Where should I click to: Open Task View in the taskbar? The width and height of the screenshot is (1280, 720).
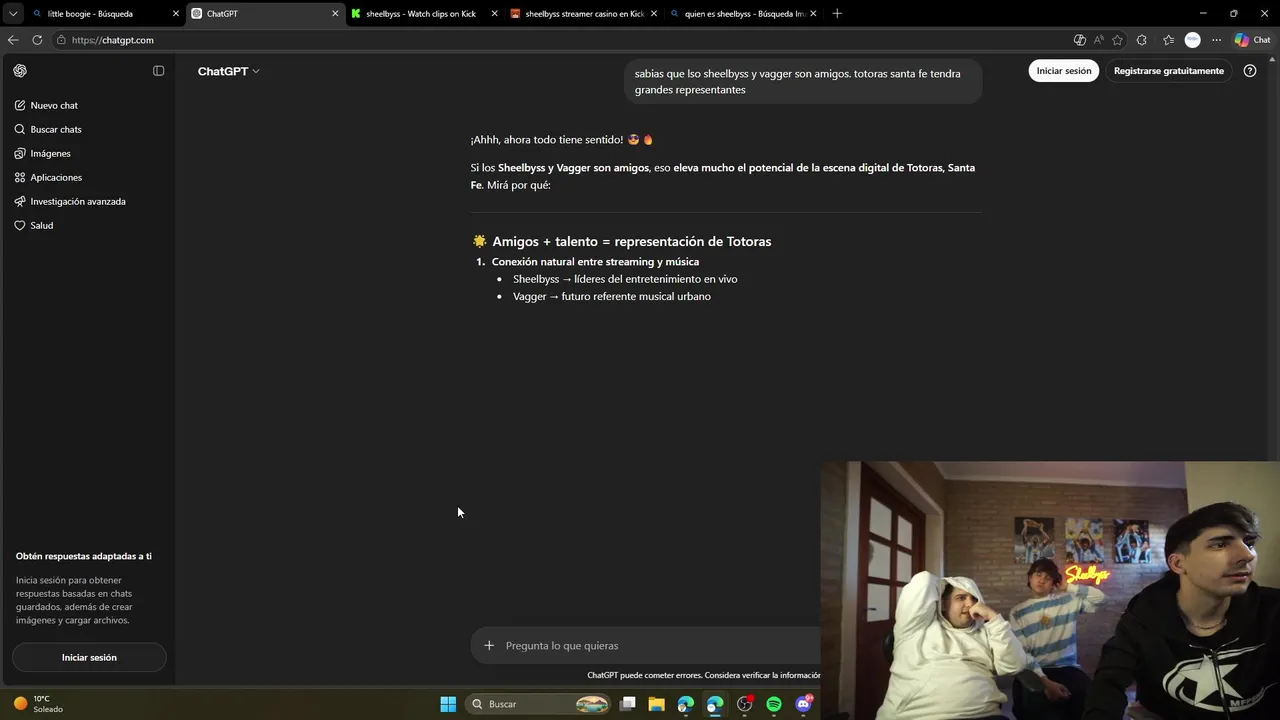click(628, 704)
